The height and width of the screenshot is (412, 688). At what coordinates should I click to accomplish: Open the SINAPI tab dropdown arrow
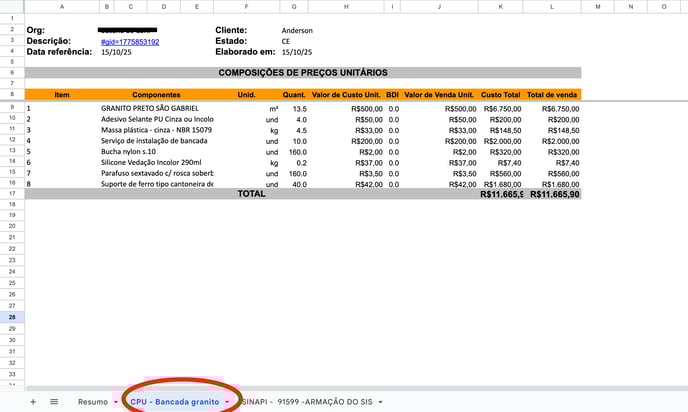(381, 401)
